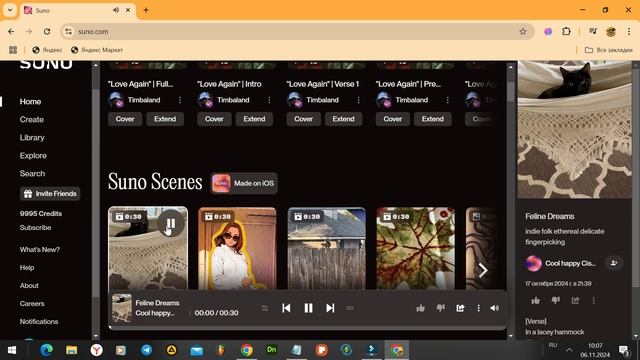Open Library in sidebar
Viewport: 640px width, 360px height.
pyautogui.click(x=32, y=138)
